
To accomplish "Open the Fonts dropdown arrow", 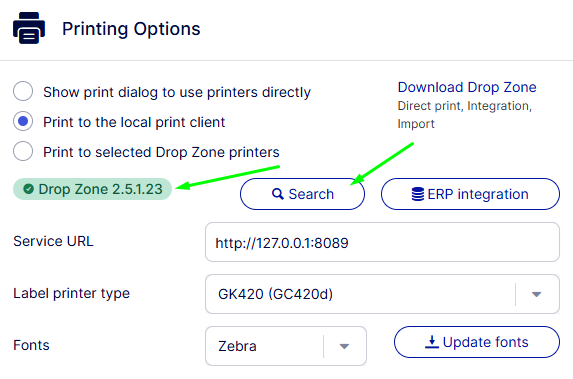I will click(344, 346).
